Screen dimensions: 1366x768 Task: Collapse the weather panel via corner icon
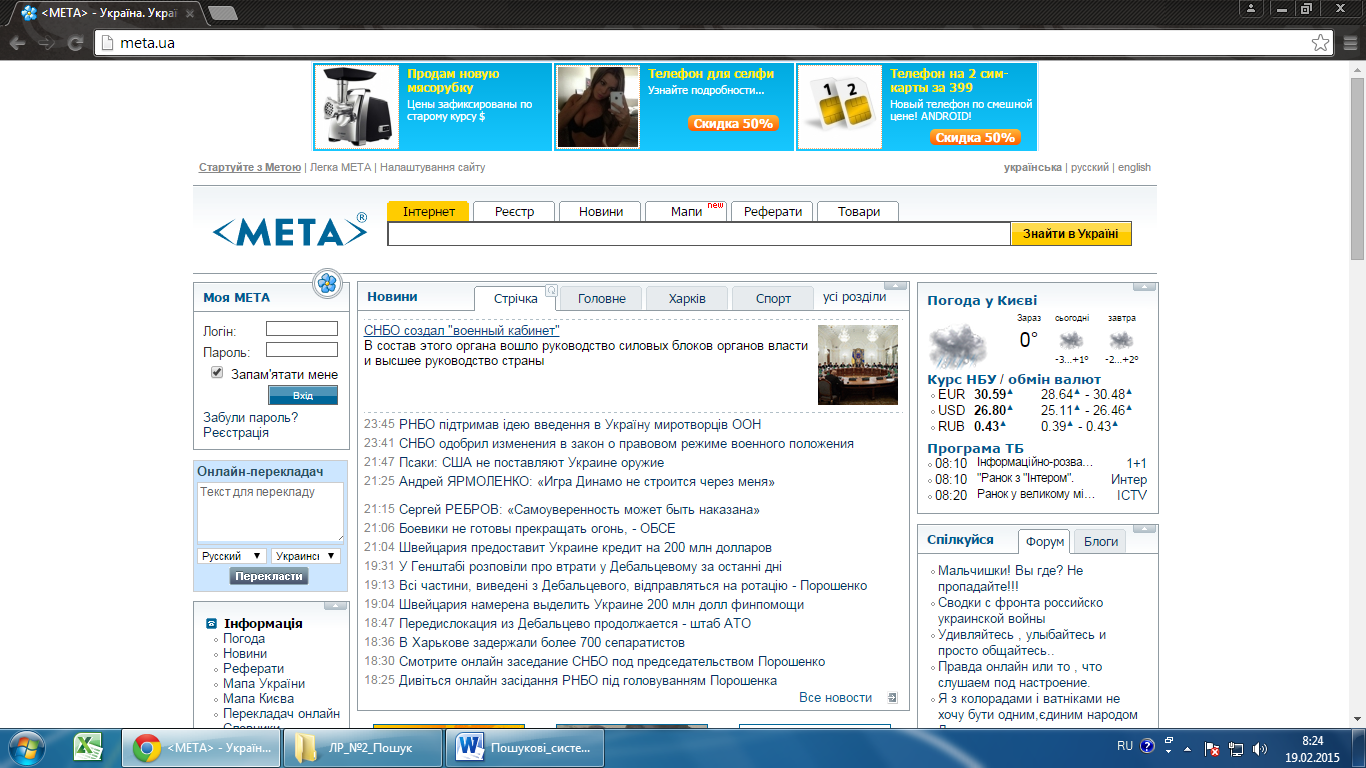[x=1146, y=286]
